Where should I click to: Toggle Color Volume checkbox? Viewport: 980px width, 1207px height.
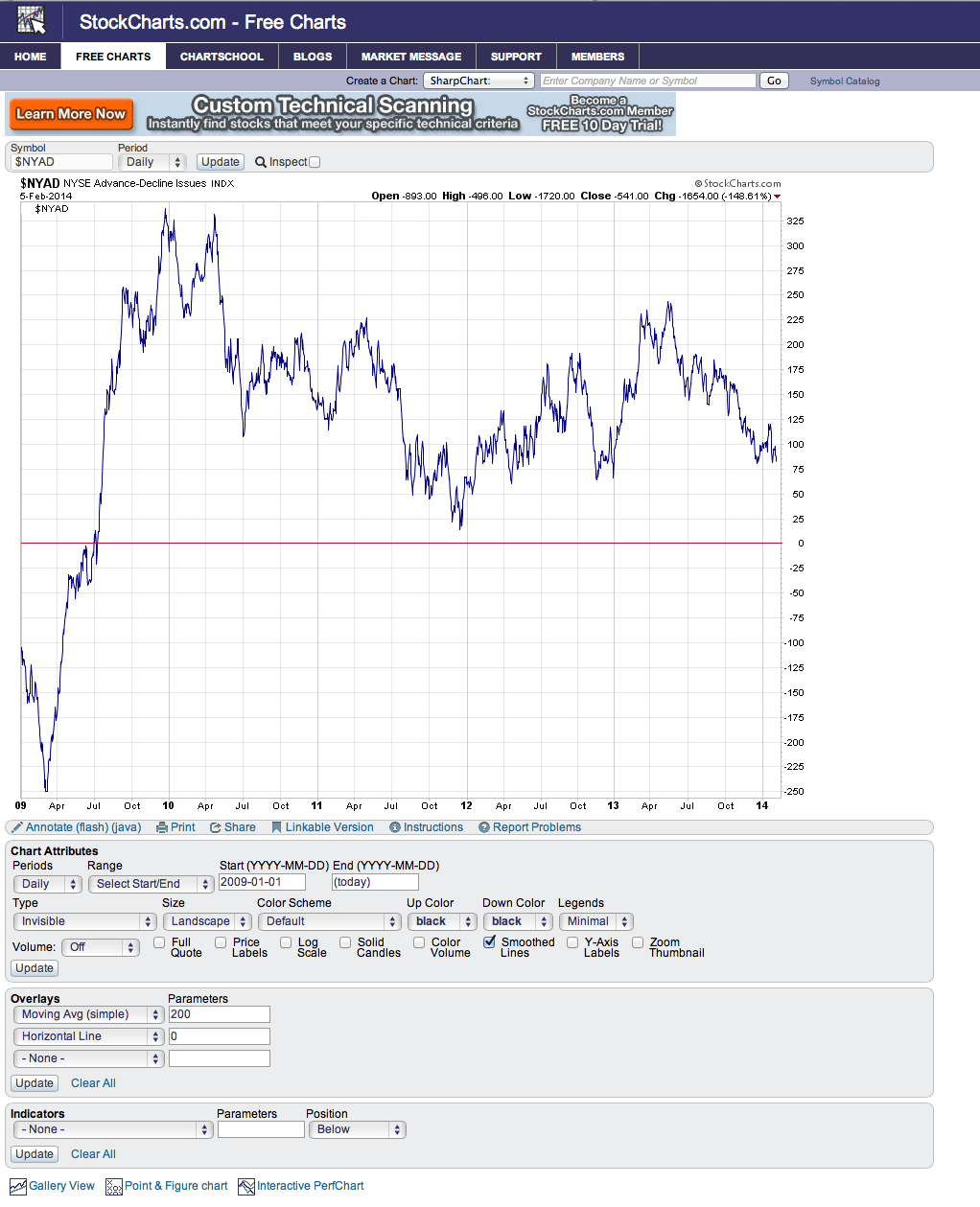click(x=419, y=942)
